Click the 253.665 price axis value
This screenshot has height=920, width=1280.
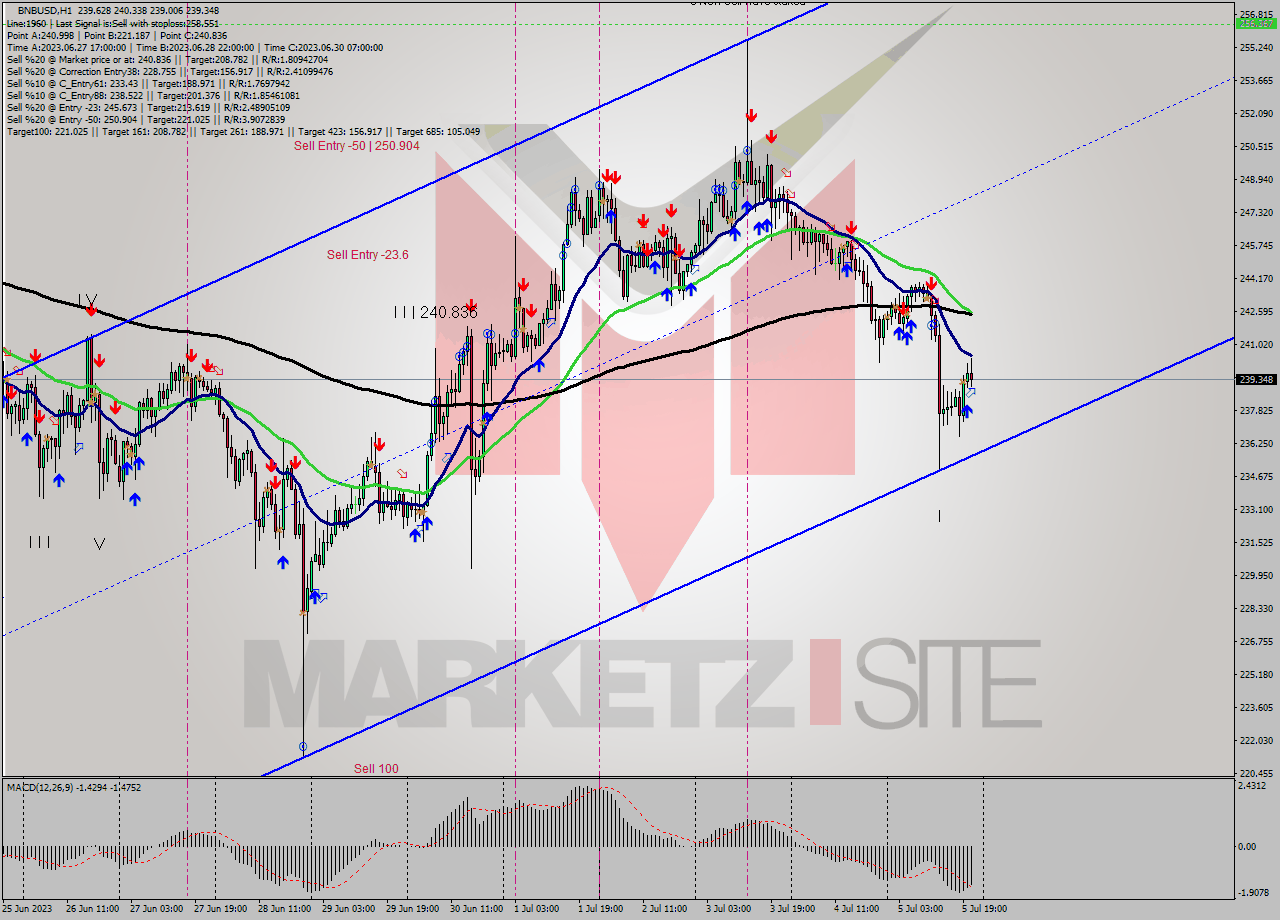(1256, 80)
